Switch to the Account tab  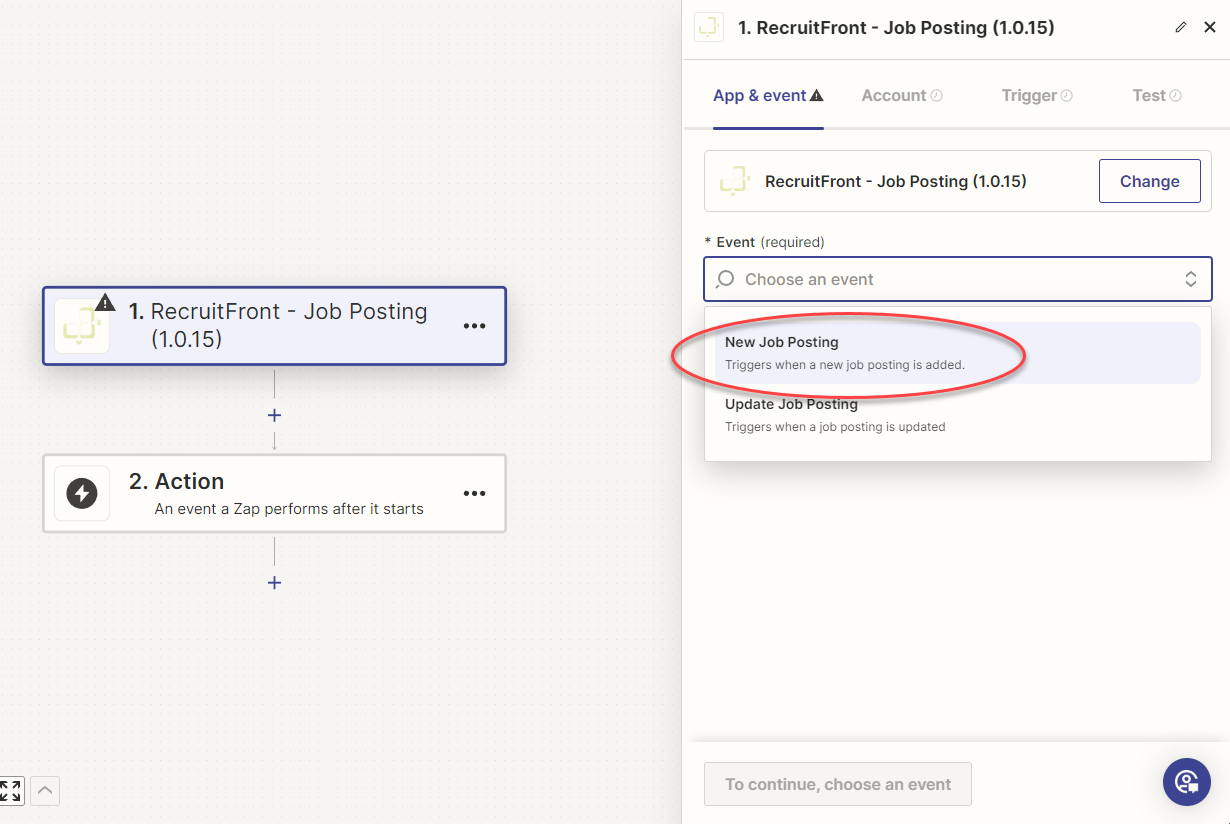(x=902, y=96)
